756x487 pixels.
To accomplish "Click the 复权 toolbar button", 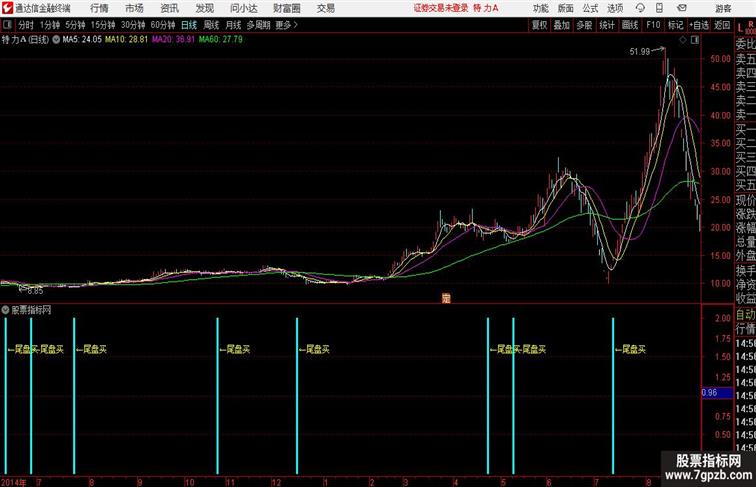I will point(540,25).
